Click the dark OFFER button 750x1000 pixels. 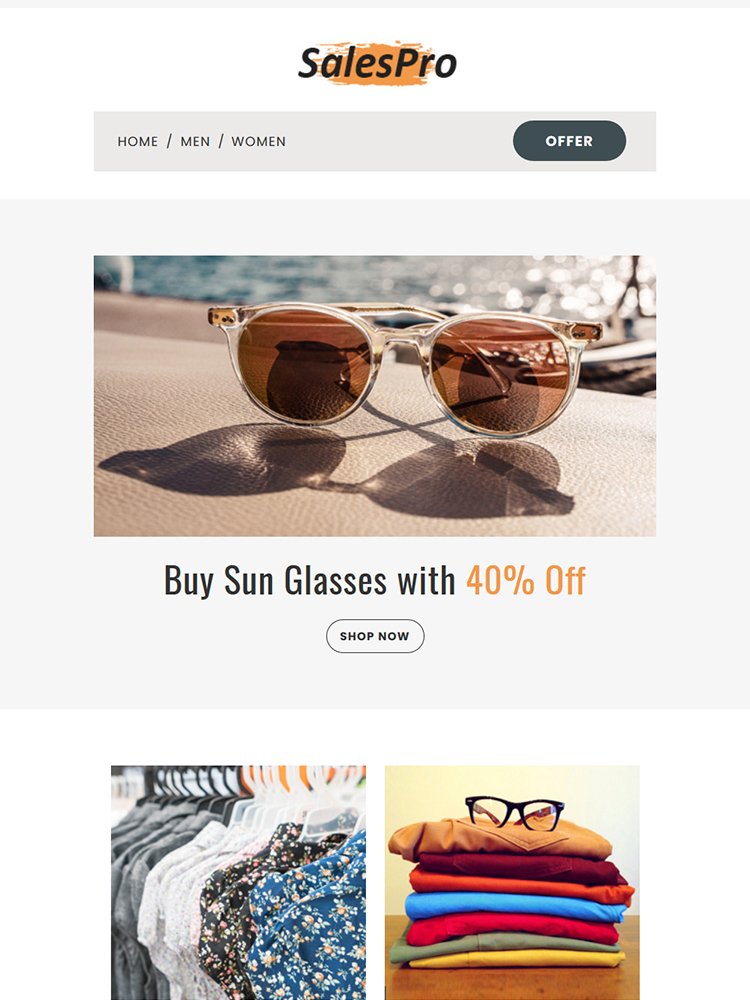click(x=569, y=141)
